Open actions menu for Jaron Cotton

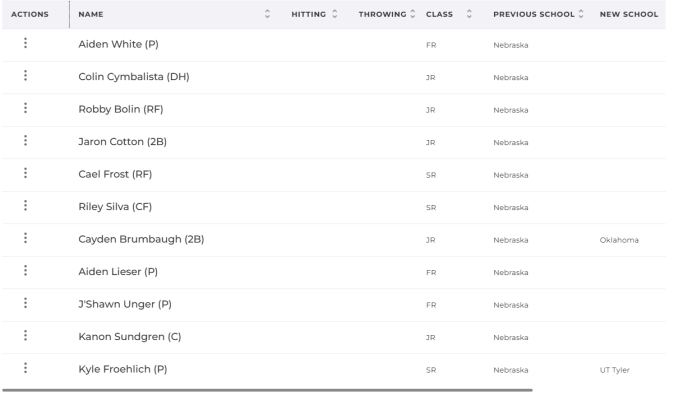click(x=25, y=140)
